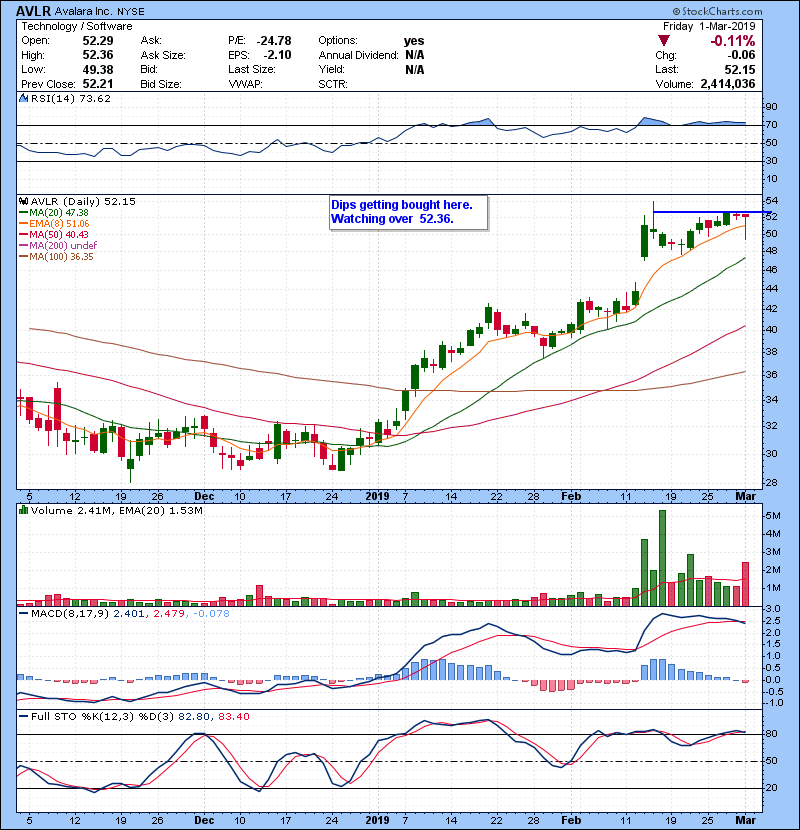The width and height of the screenshot is (800, 830).
Task: Click the MACD(8,17,9) panel label
Action: pyautogui.click(x=70, y=614)
